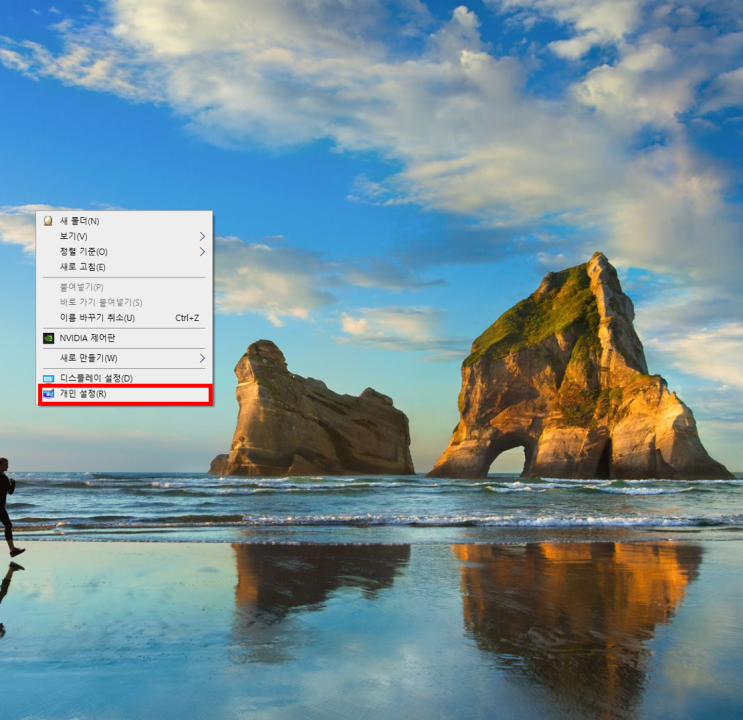Choose 새로 고침(E) to refresh desktop
The width and height of the screenshot is (743, 720).
(124, 267)
